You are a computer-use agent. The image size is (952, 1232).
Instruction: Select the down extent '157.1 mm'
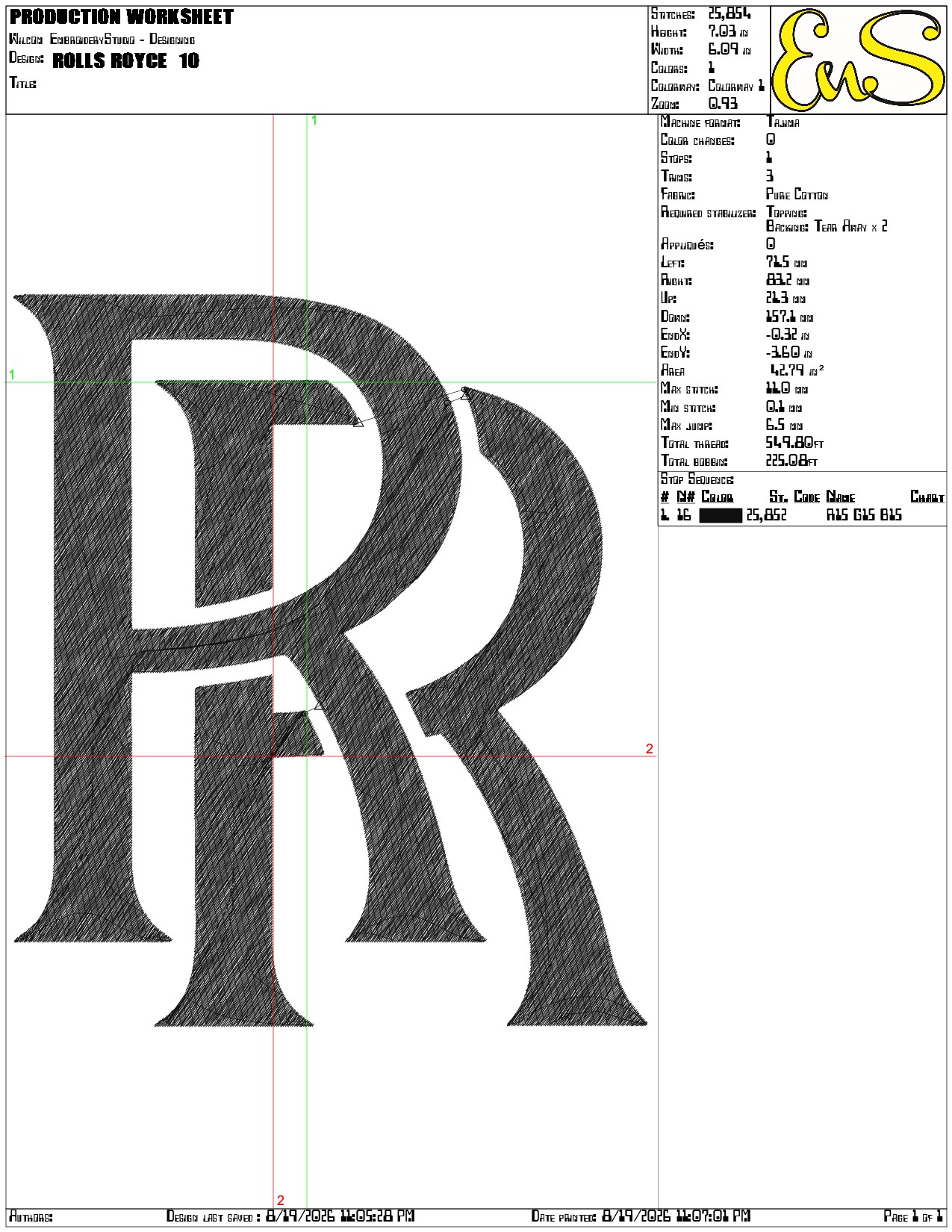point(790,317)
